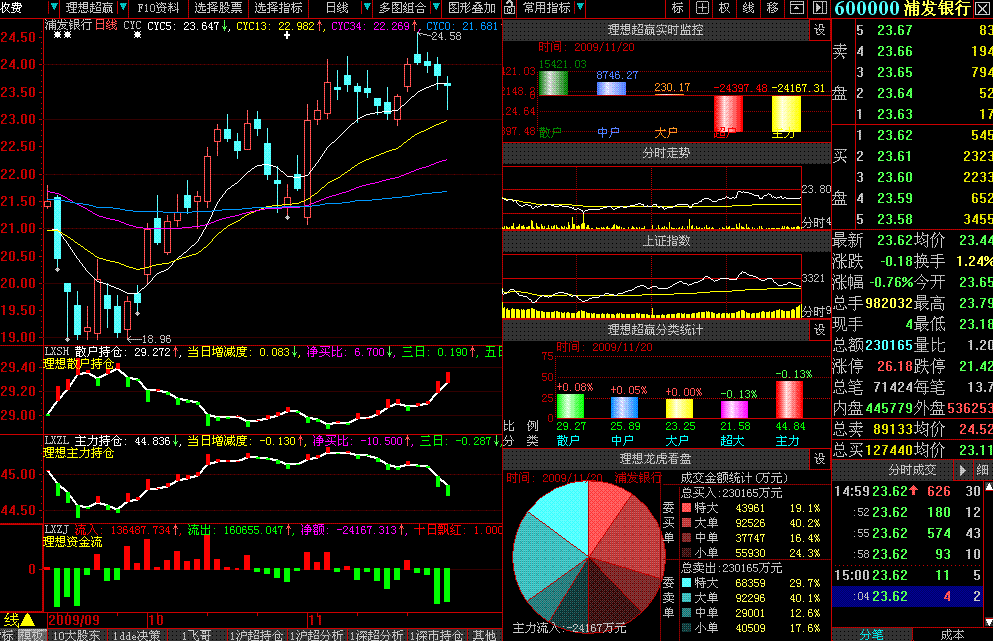The image size is (993, 641).
Task: Click the magenta 超大 bar in 分类统计
Action: [x=735, y=409]
